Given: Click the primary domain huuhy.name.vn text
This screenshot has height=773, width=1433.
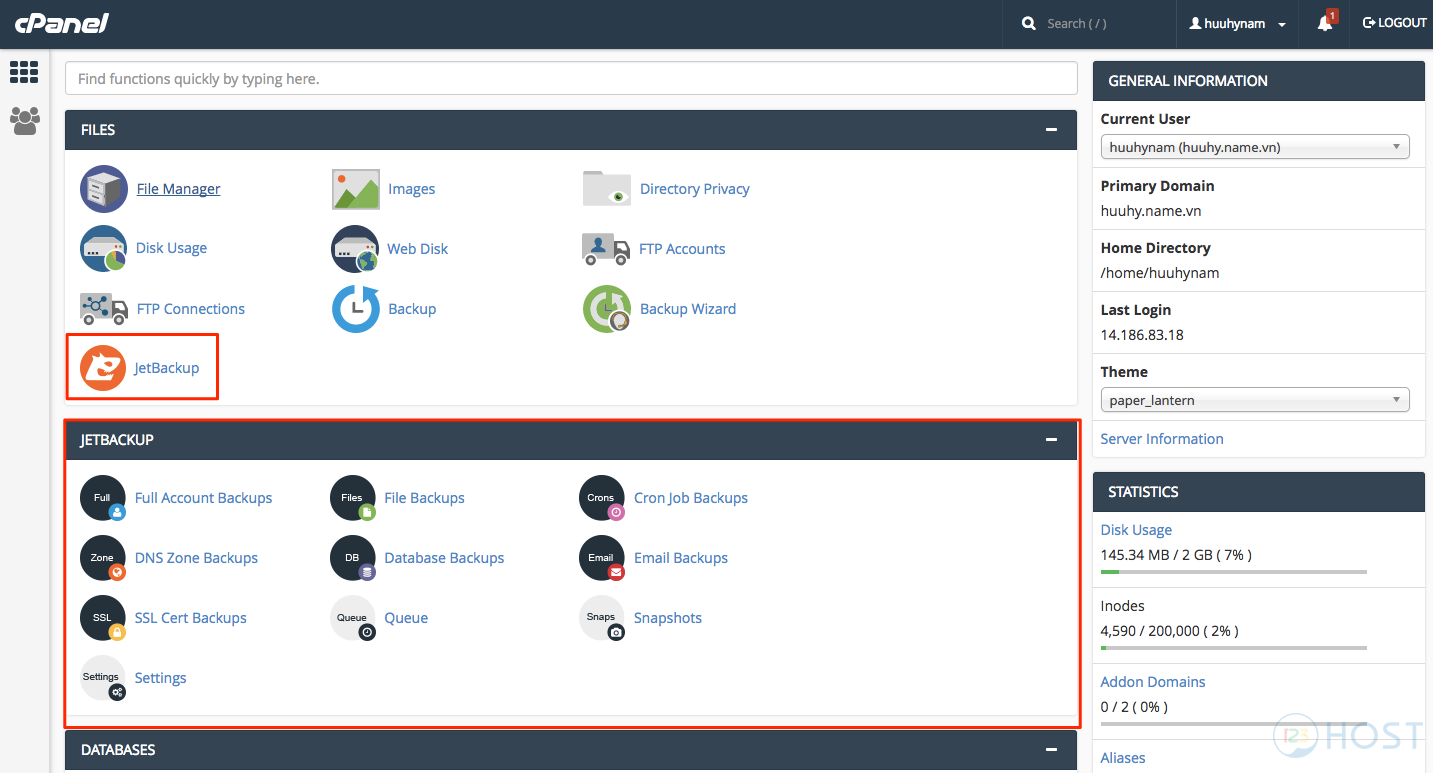Looking at the screenshot, I should [x=1151, y=211].
